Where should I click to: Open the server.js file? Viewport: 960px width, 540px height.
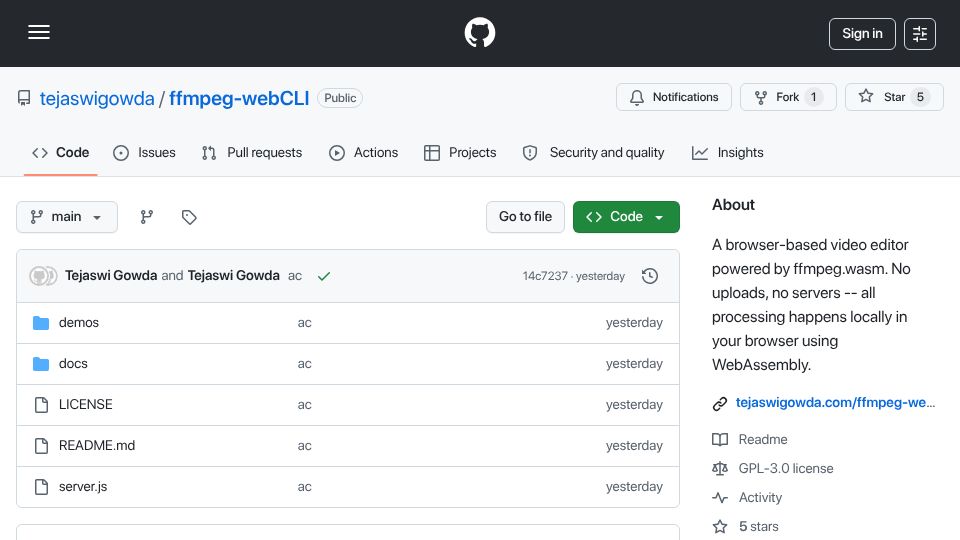83,487
